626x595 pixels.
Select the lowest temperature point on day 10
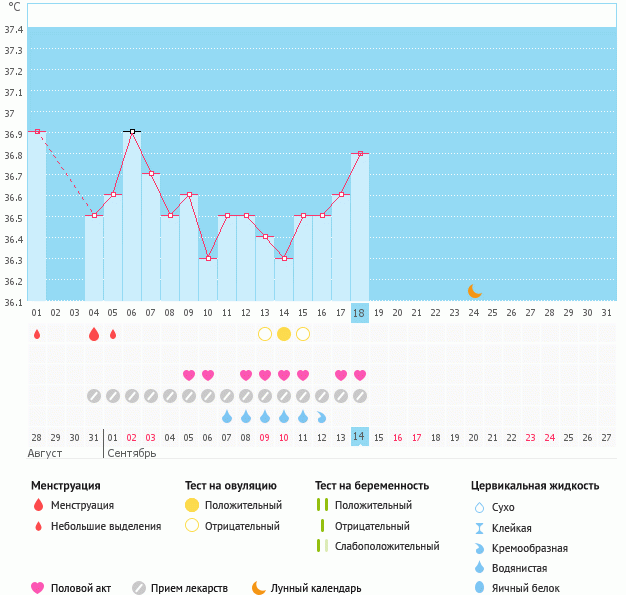click(208, 258)
